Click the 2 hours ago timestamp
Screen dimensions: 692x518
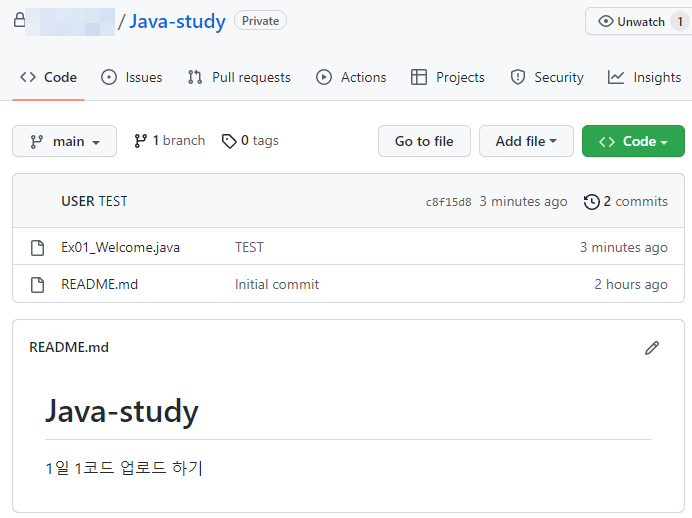pyautogui.click(x=631, y=284)
